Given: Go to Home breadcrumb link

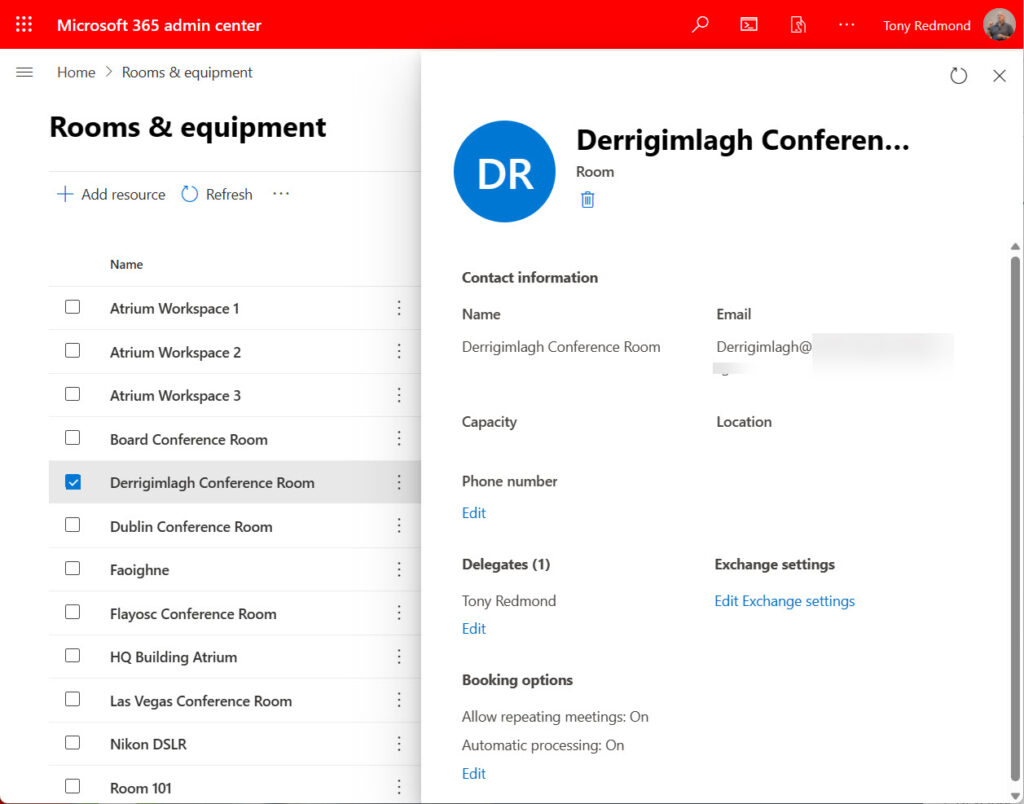Looking at the screenshot, I should pyautogui.click(x=76, y=72).
